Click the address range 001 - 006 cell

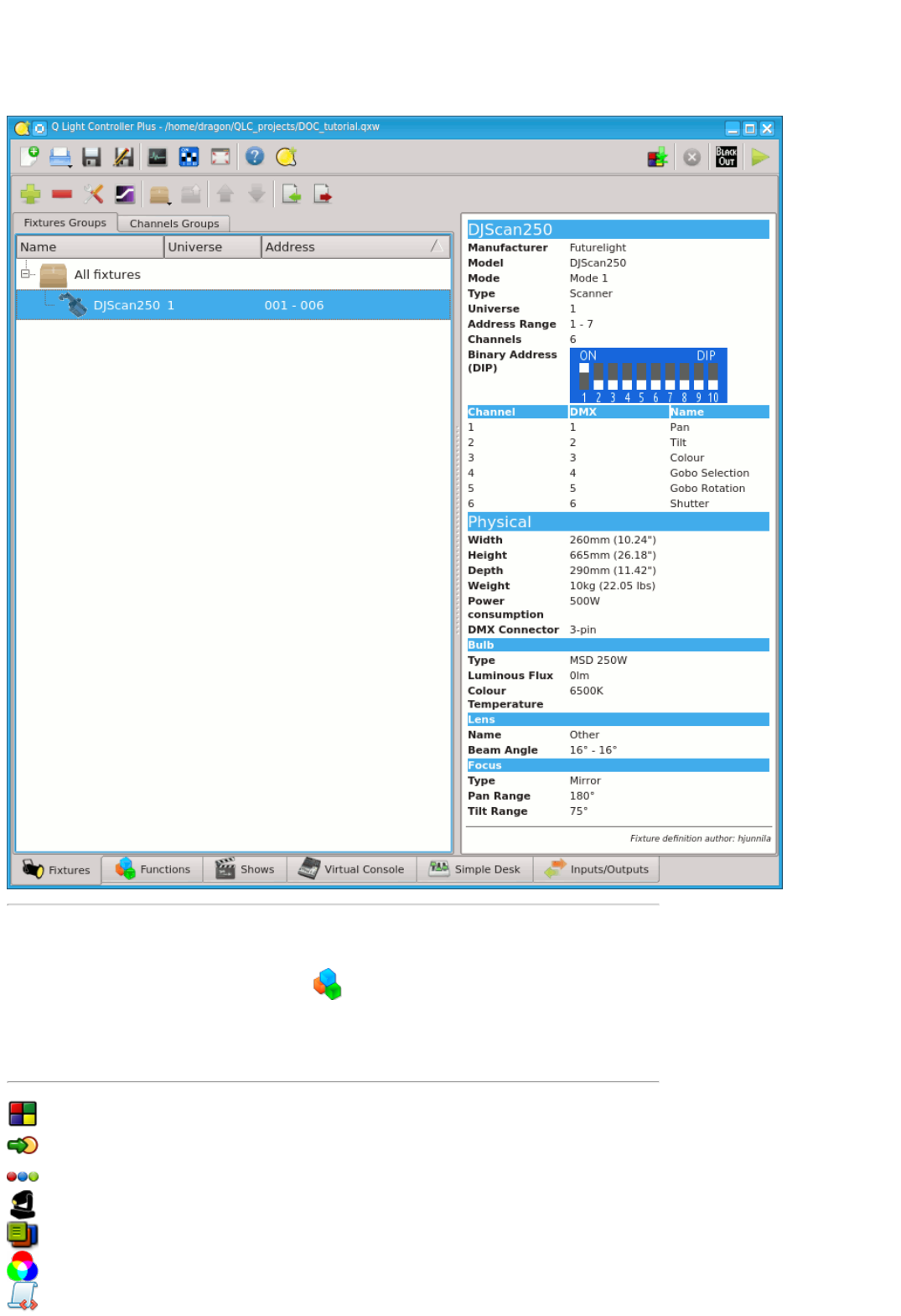point(294,306)
